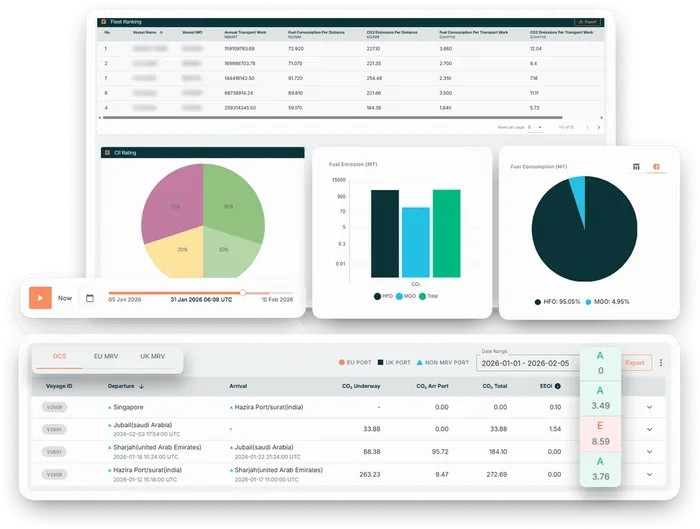Sort fleet table by Vessel Name arrow
The width and height of the screenshot is (700, 529).
pyautogui.click(x=161, y=33)
